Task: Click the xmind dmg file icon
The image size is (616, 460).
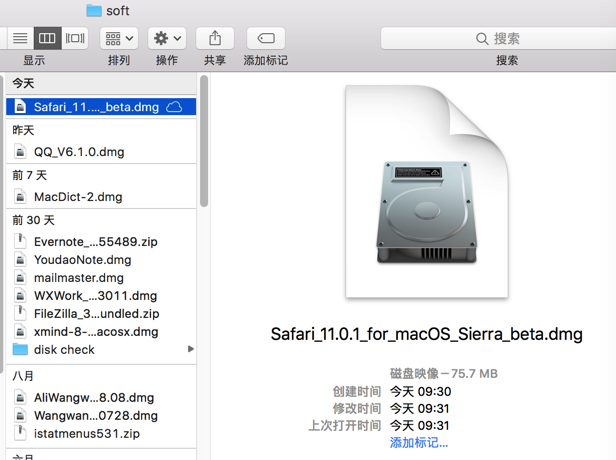Action: pyautogui.click(x=20, y=331)
